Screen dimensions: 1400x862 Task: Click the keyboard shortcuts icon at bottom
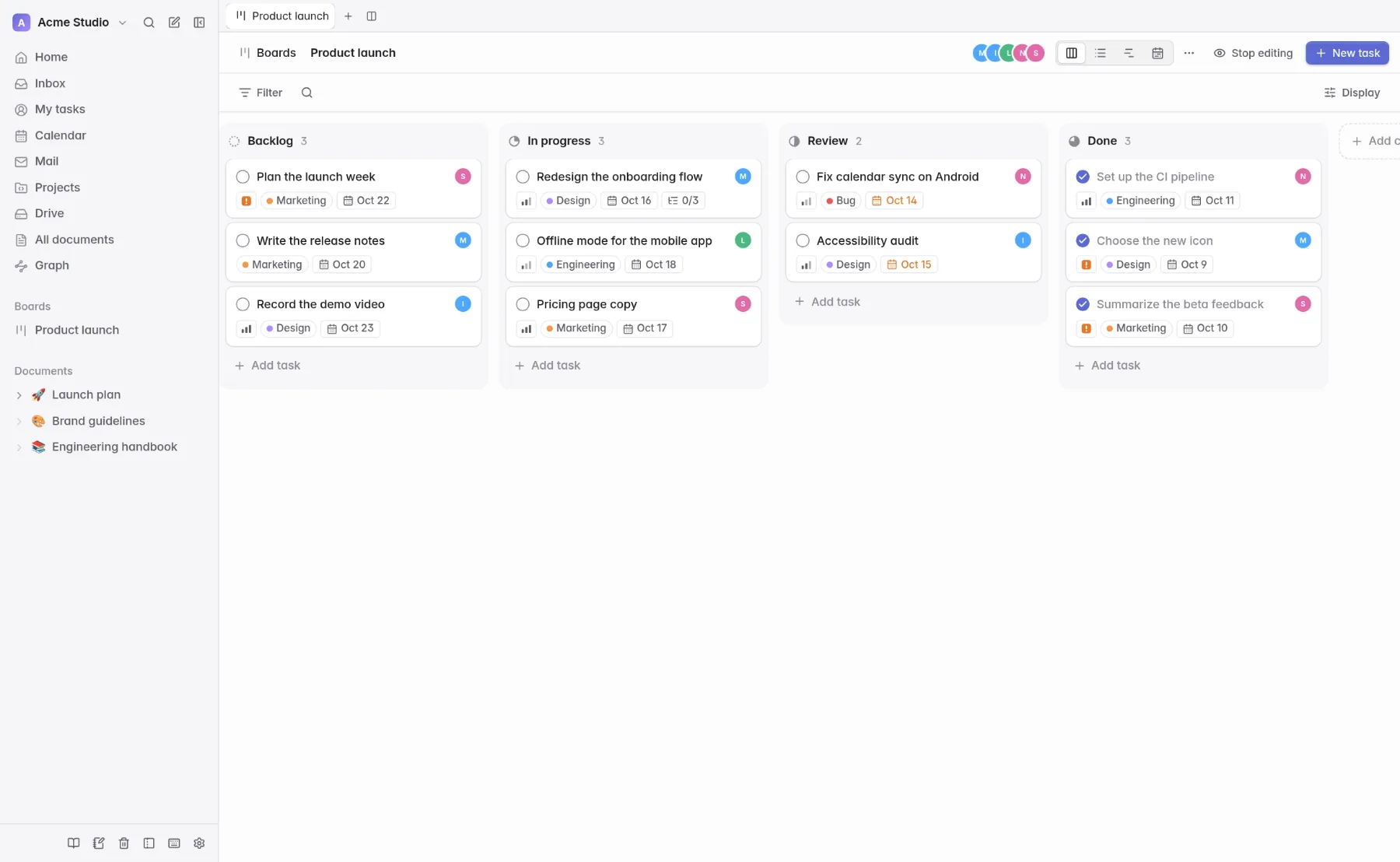click(x=174, y=843)
